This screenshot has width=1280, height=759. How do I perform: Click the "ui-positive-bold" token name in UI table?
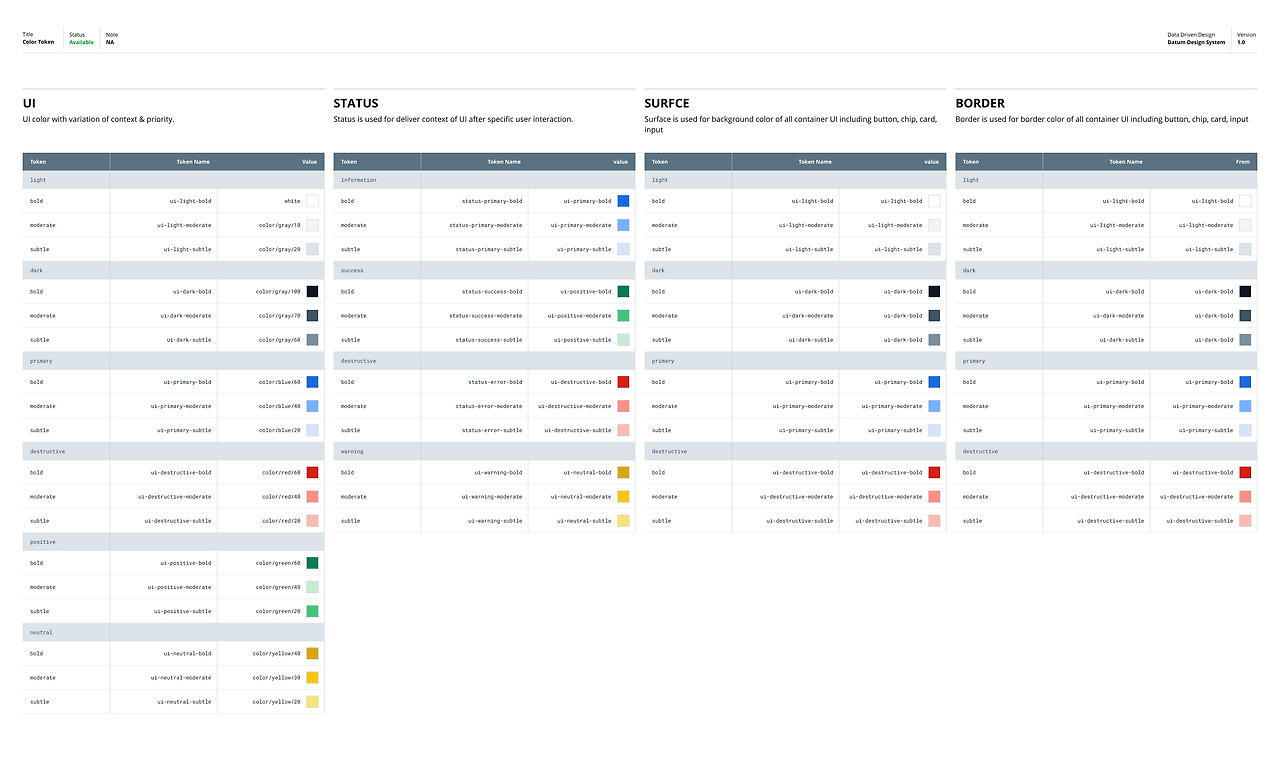186,563
